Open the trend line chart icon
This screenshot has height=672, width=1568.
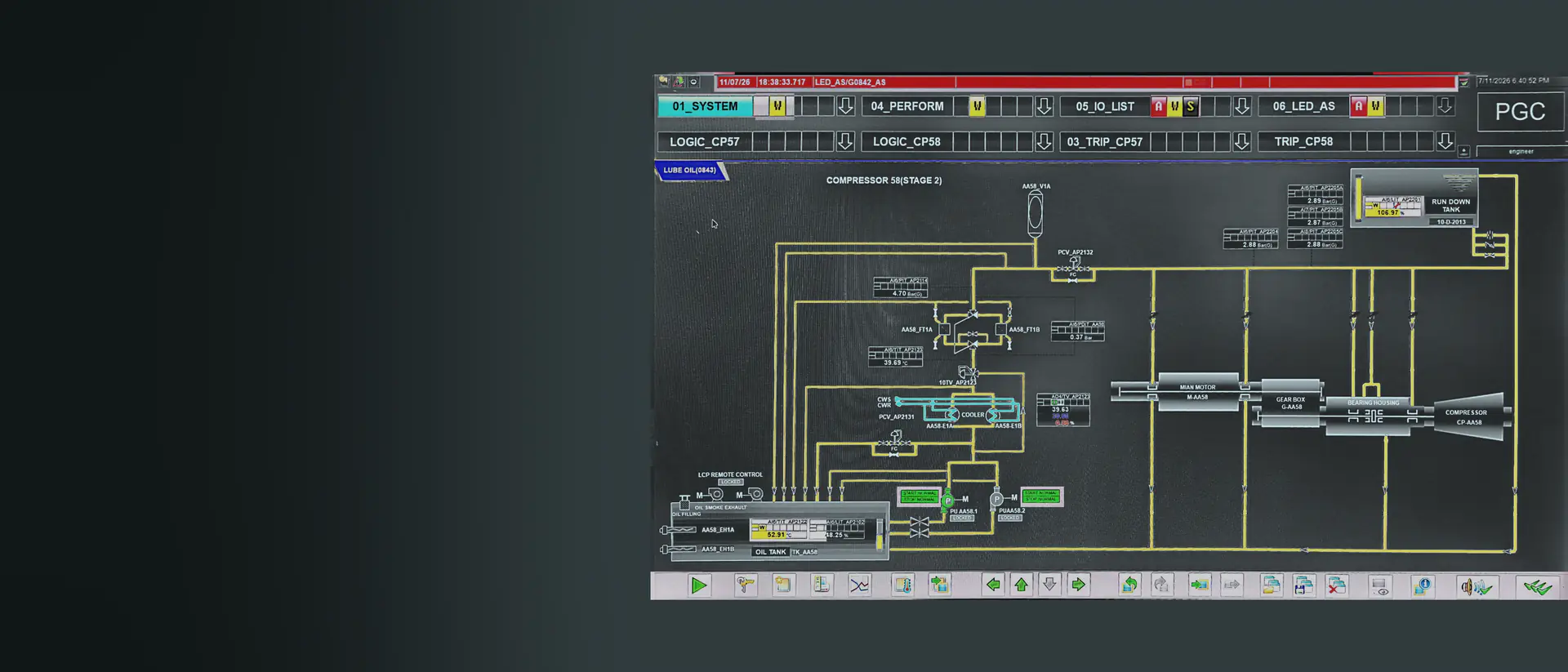tap(859, 585)
